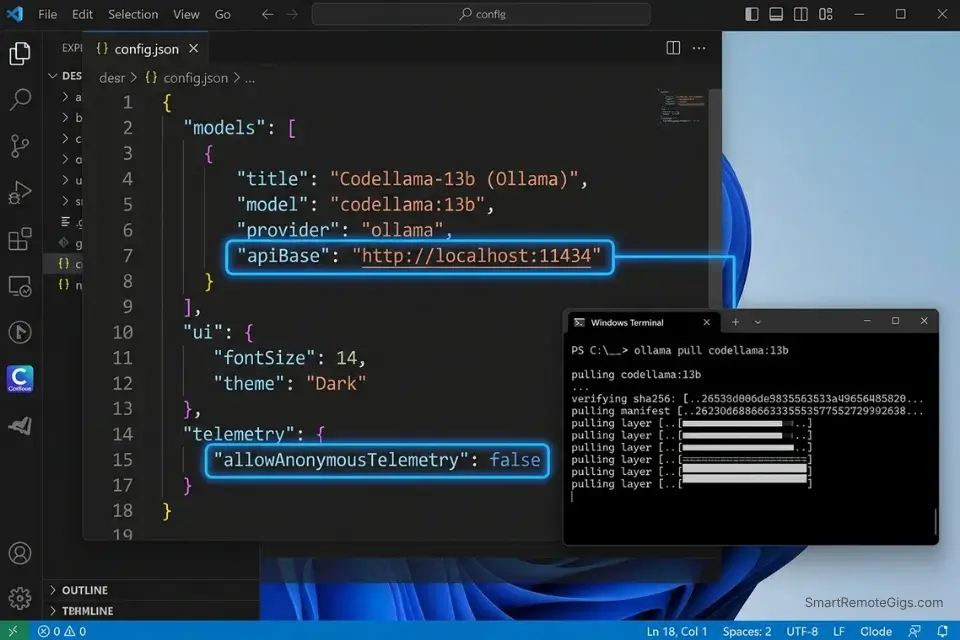Open the Search view in the activity bar
Viewport: 960px width, 640px height.
[x=20, y=98]
